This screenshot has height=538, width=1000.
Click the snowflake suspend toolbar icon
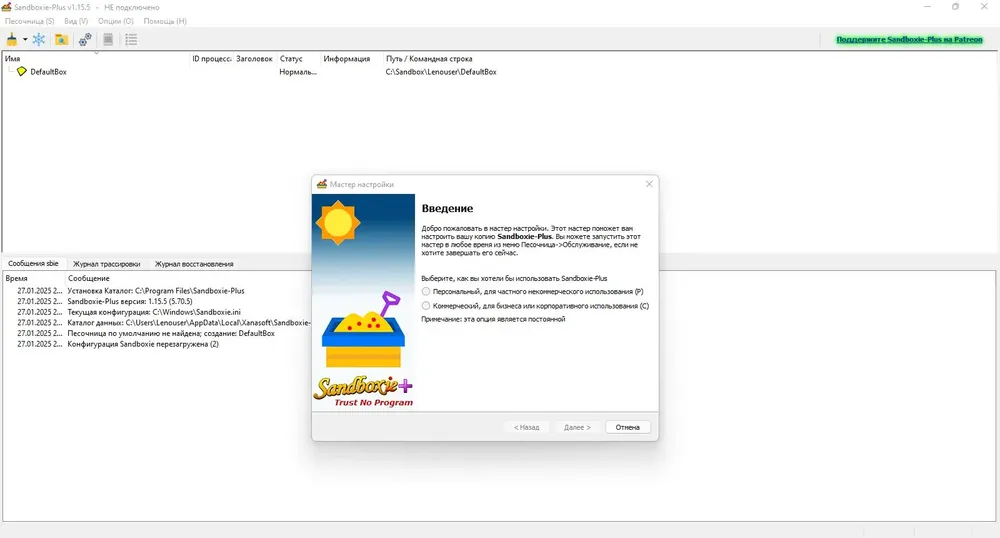pos(39,40)
